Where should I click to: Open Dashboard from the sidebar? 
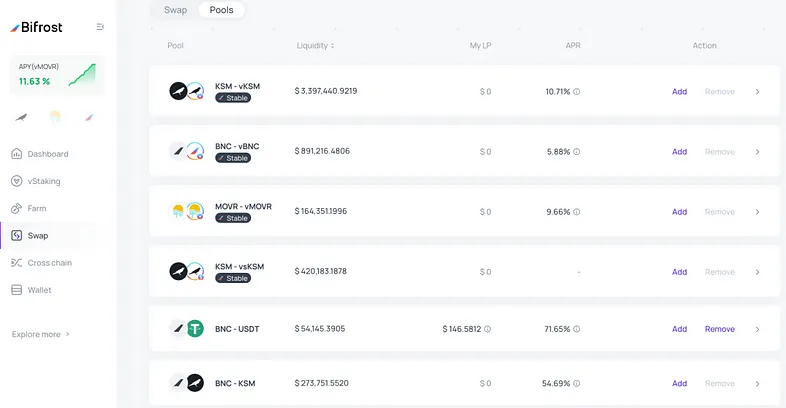point(48,154)
